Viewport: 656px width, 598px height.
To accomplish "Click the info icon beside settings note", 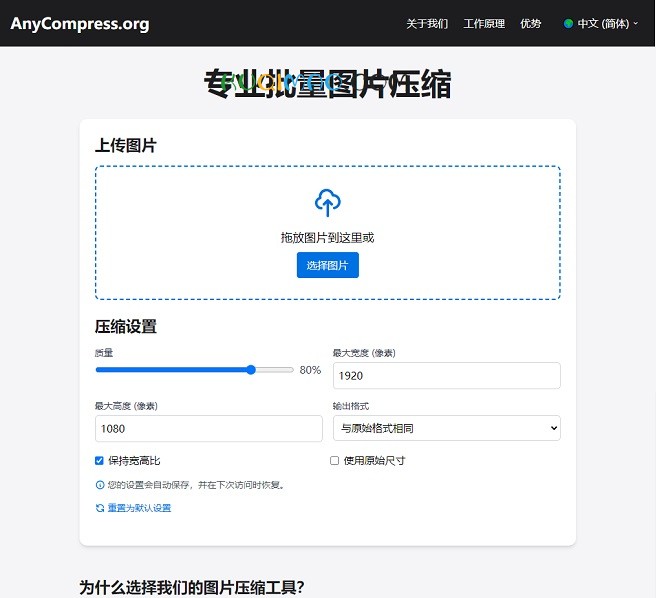I will point(100,485).
